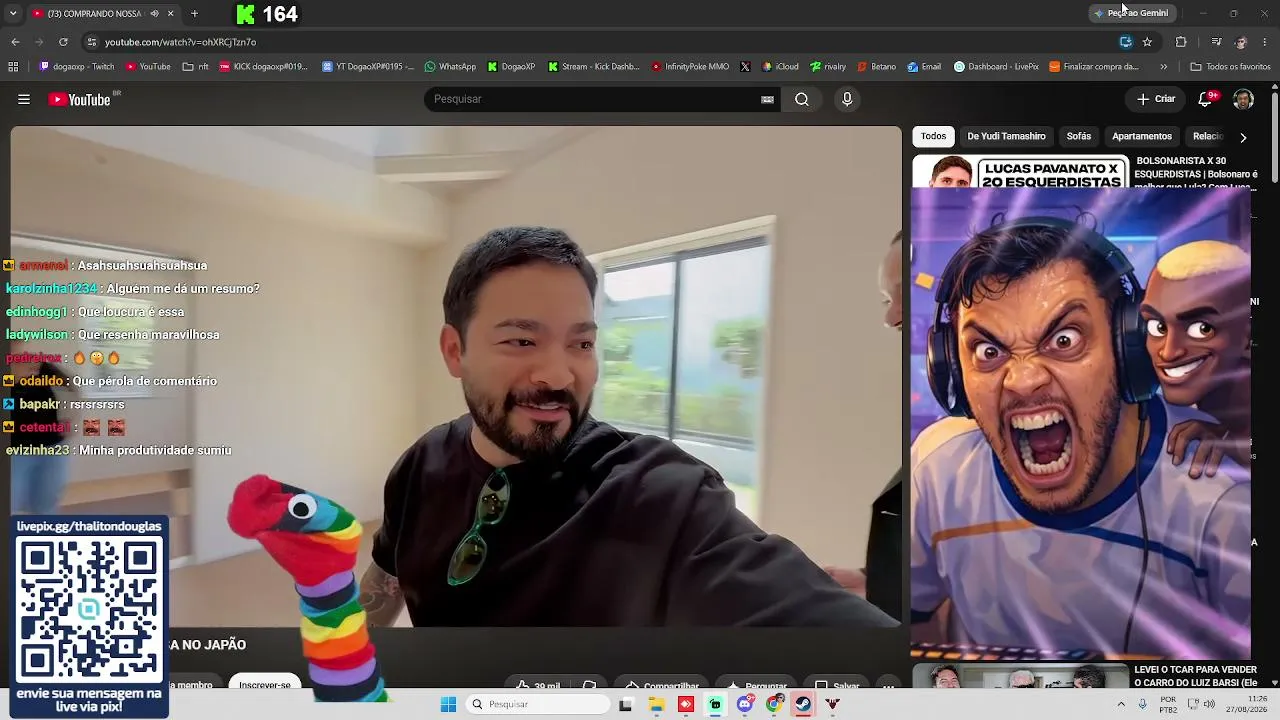Go to the YouTube home logo
The height and width of the screenshot is (720, 1280).
[79, 99]
